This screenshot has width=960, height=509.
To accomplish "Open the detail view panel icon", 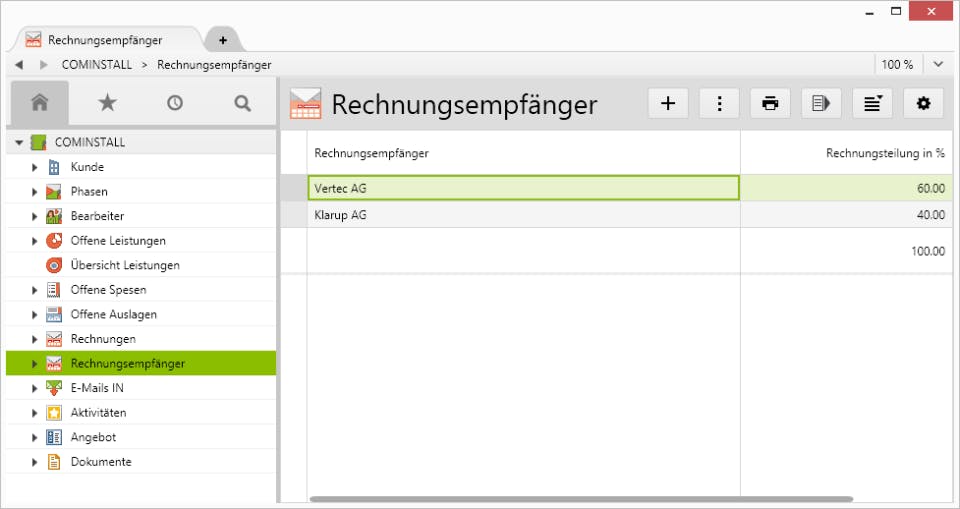I will point(821,103).
